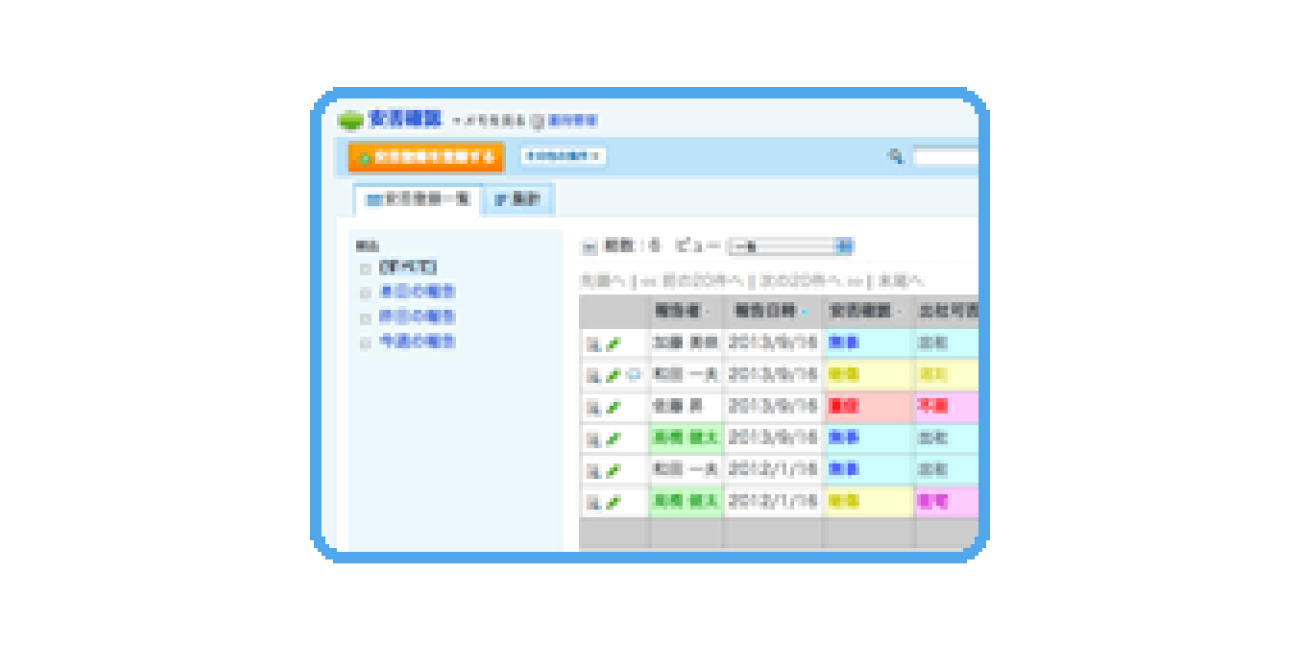
Task: Open details icon in last table row
Action: (593, 503)
